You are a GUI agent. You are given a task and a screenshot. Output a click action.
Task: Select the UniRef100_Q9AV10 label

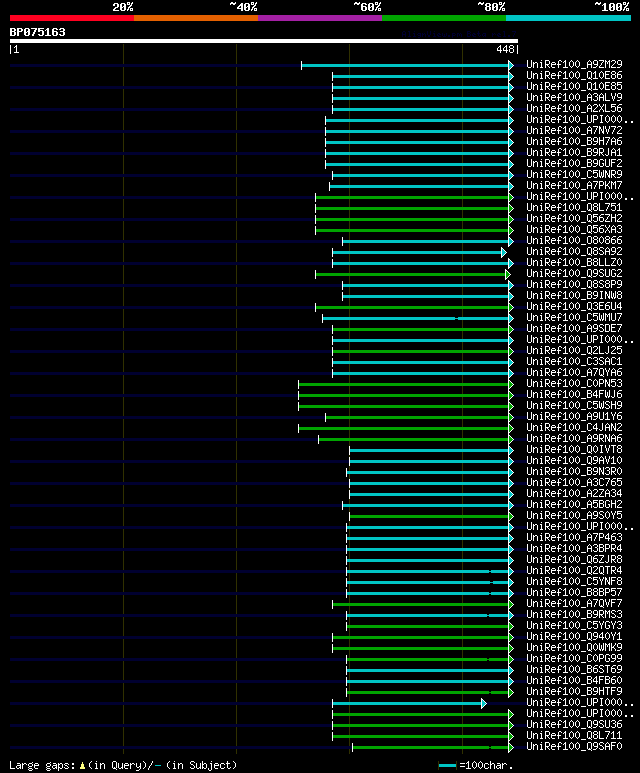(574, 460)
